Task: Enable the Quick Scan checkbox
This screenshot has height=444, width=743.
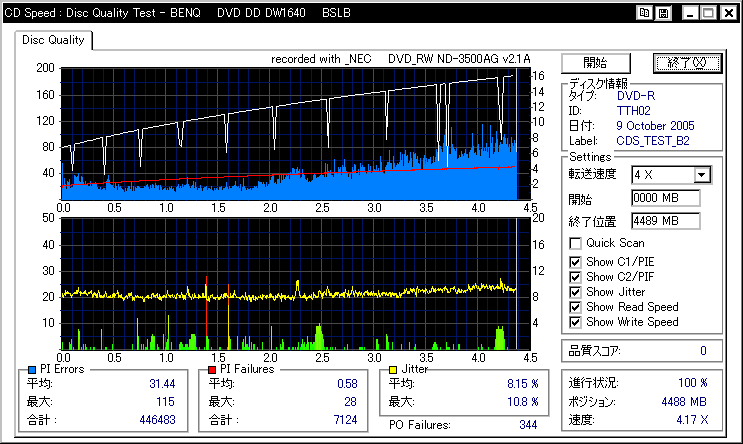Action: pyautogui.click(x=575, y=244)
